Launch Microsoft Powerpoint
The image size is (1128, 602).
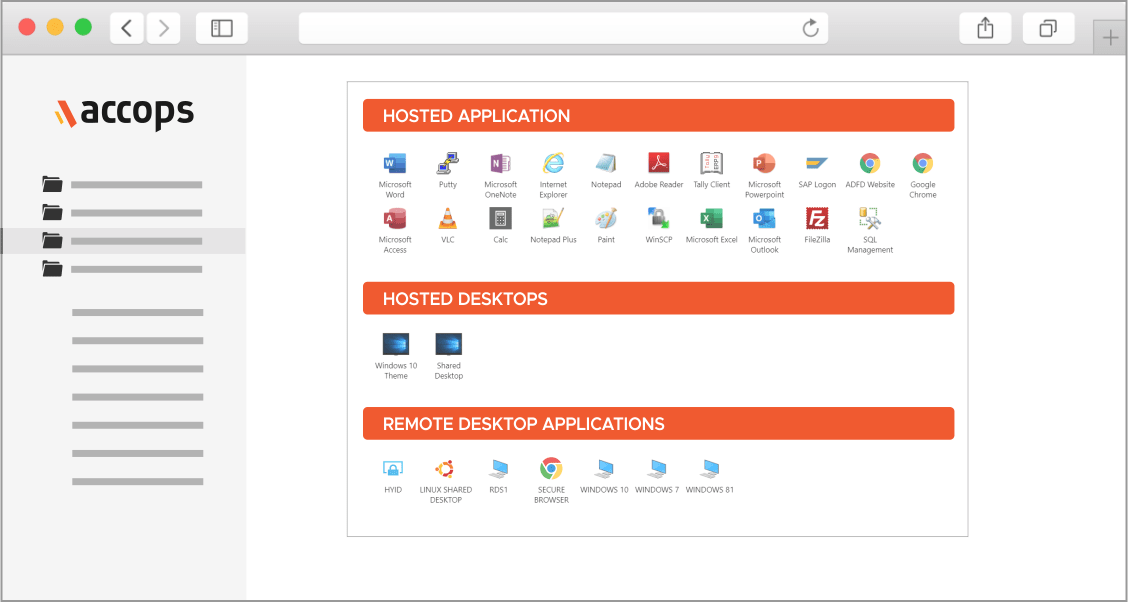(x=764, y=164)
